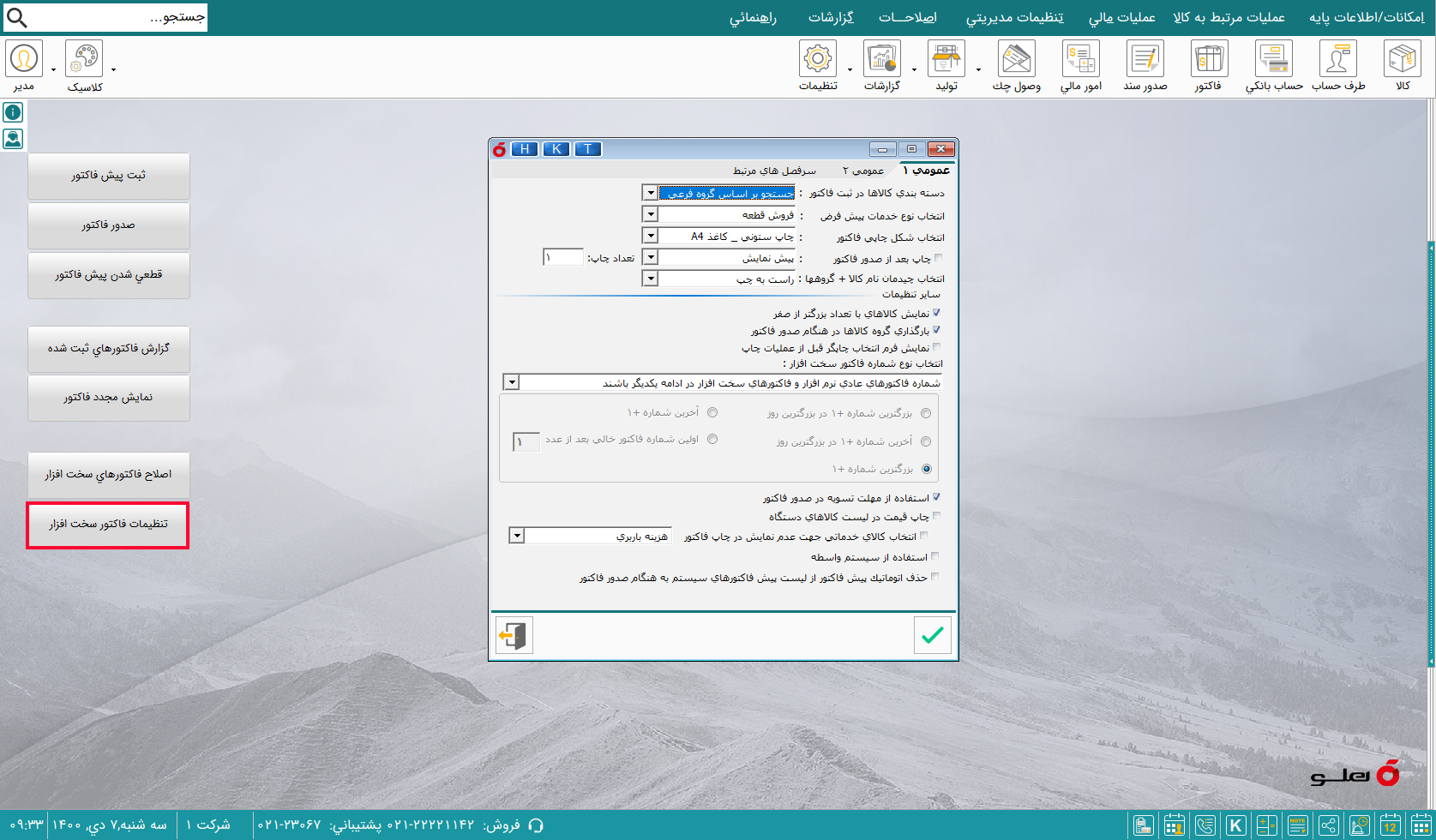Open the calendar with person icon
Screen dimensions: 1436x840
point(1174,825)
